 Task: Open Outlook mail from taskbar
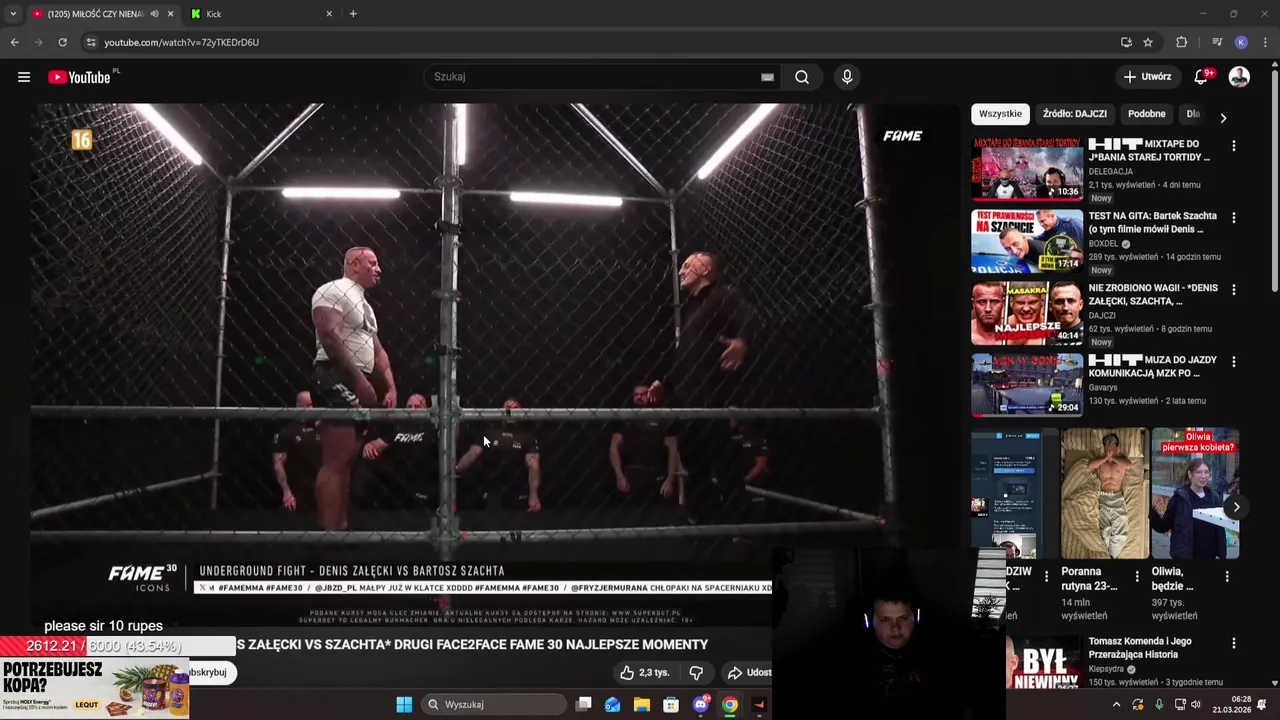coord(612,705)
